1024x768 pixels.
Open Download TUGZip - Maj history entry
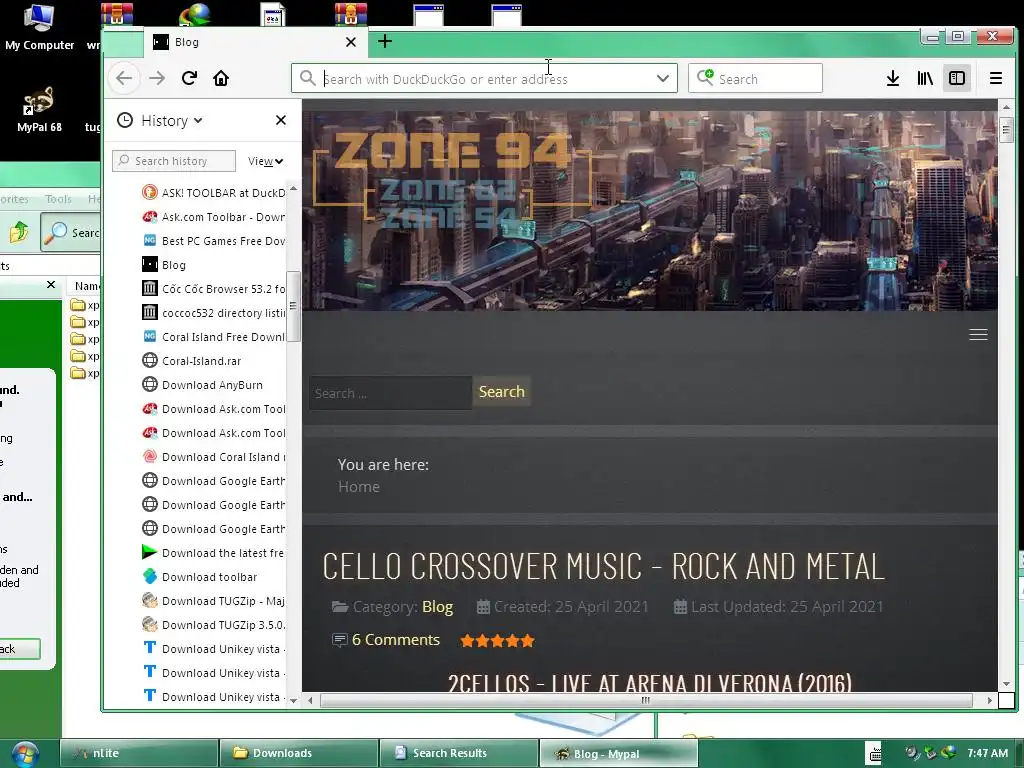(x=214, y=601)
